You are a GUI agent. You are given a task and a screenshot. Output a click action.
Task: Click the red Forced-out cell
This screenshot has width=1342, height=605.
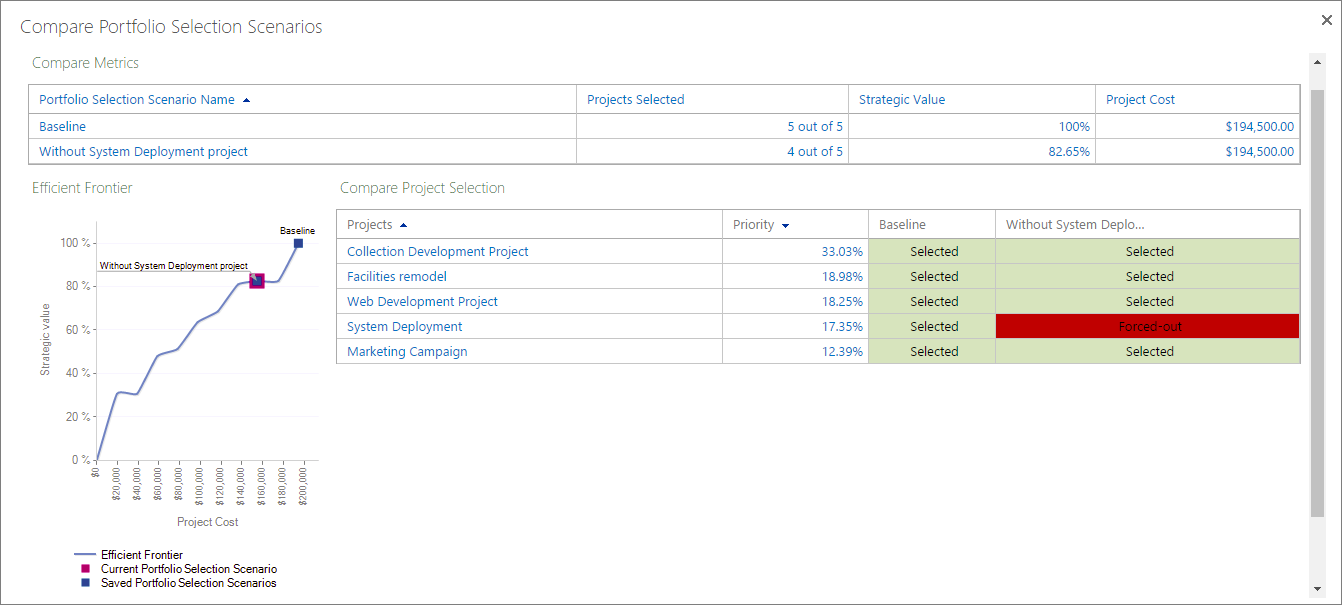(x=1148, y=327)
